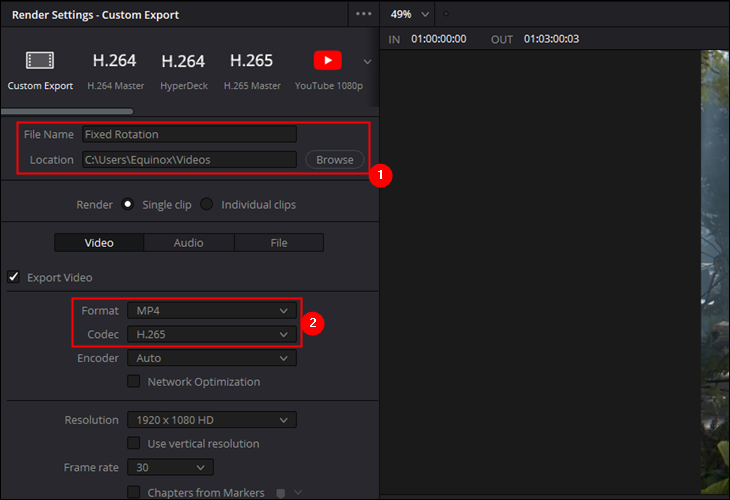Choose the YouTube 1080p preset icon
This screenshot has width=730, height=500.
pyautogui.click(x=327, y=61)
